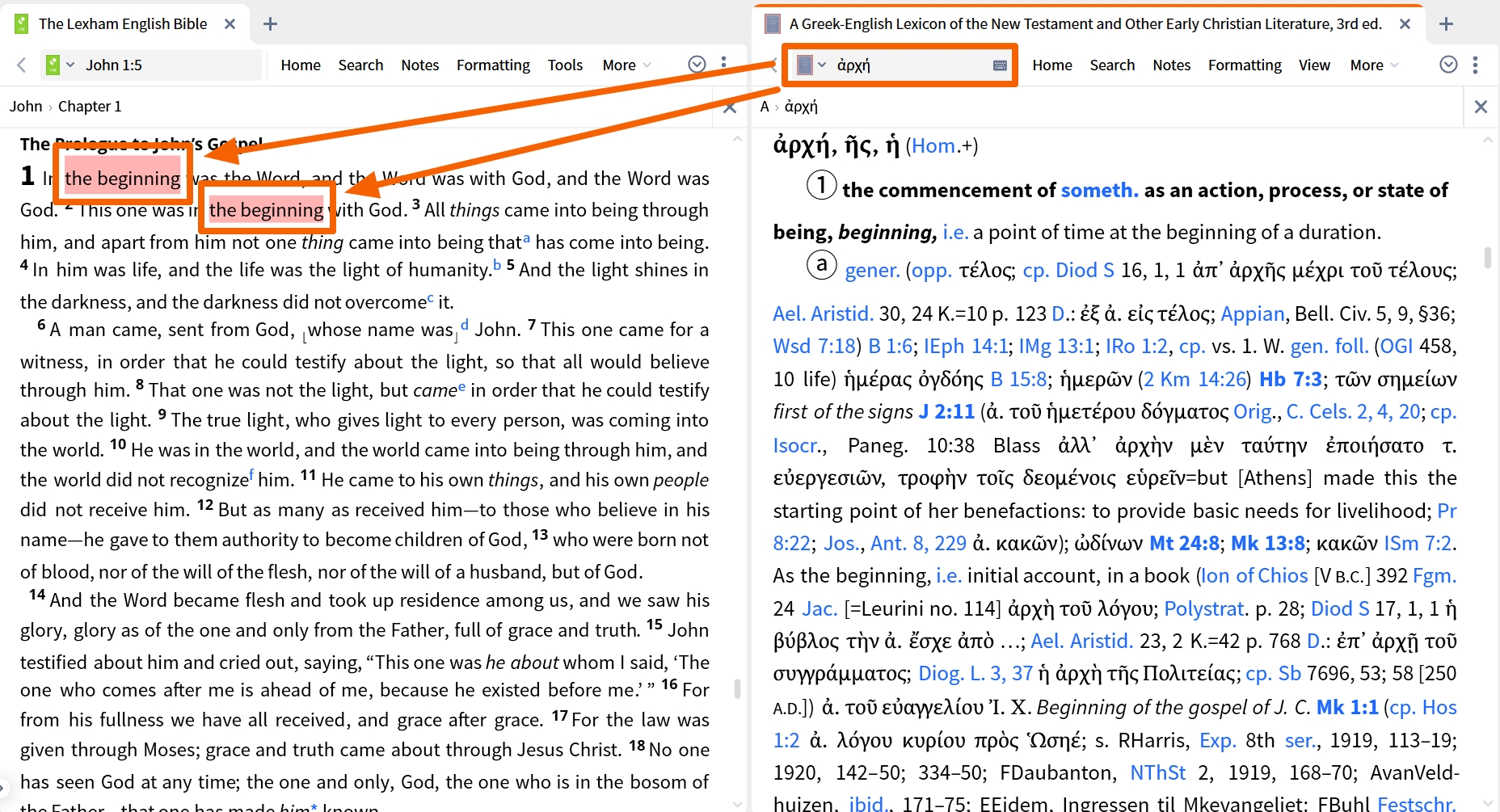Follow the Mk 1:1 reference link
This screenshot has width=1500, height=812.
tap(1347, 707)
